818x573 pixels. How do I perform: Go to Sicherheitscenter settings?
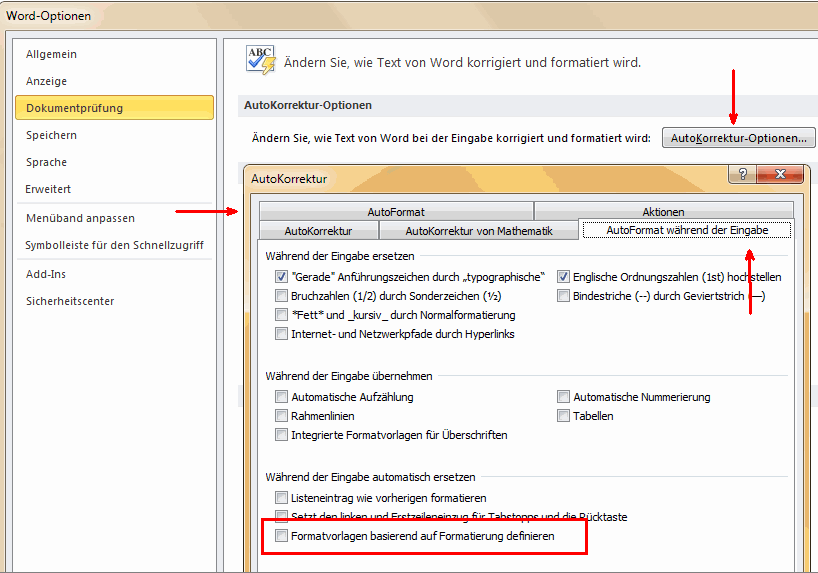[69, 301]
